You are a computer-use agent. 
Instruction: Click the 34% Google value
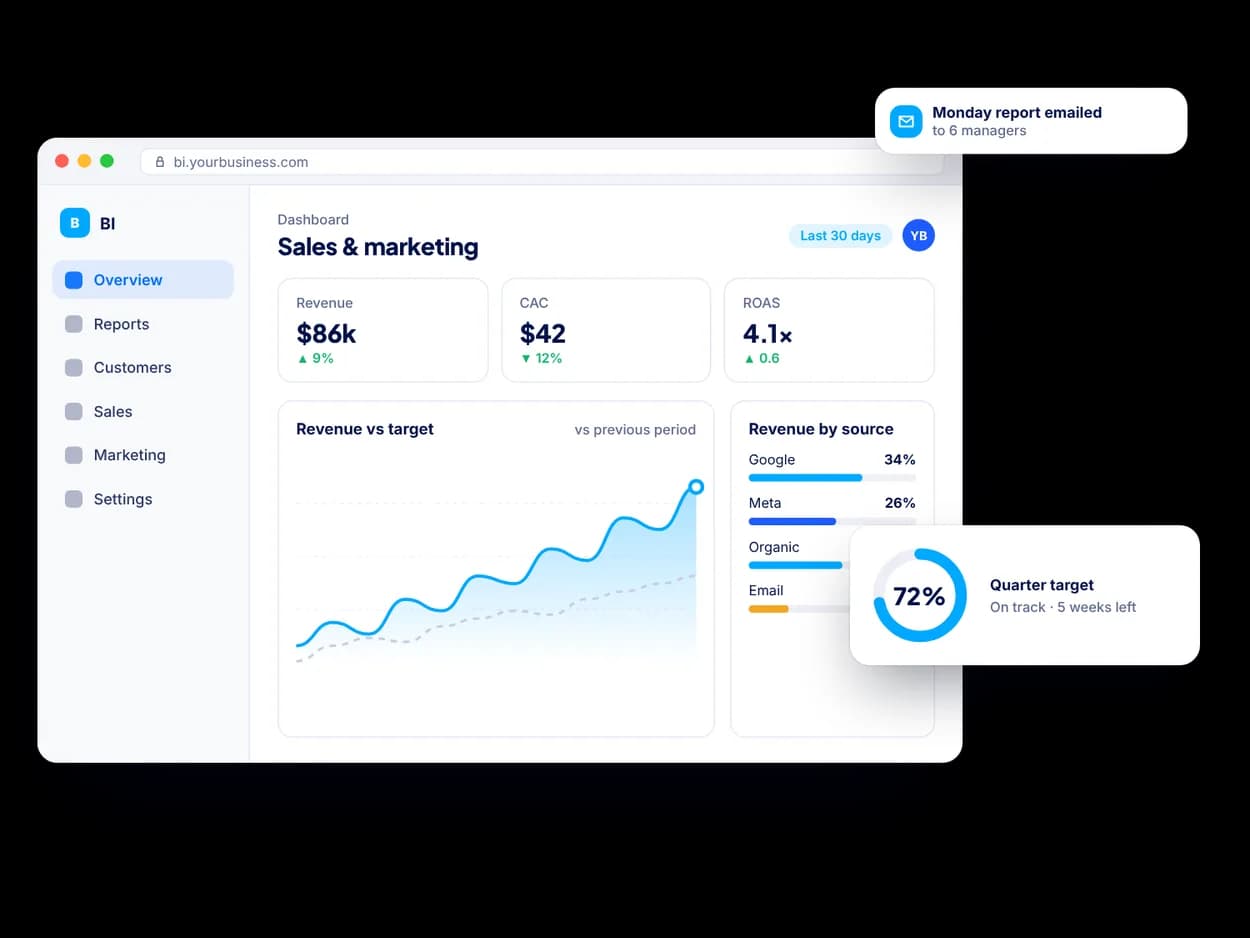pos(900,460)
